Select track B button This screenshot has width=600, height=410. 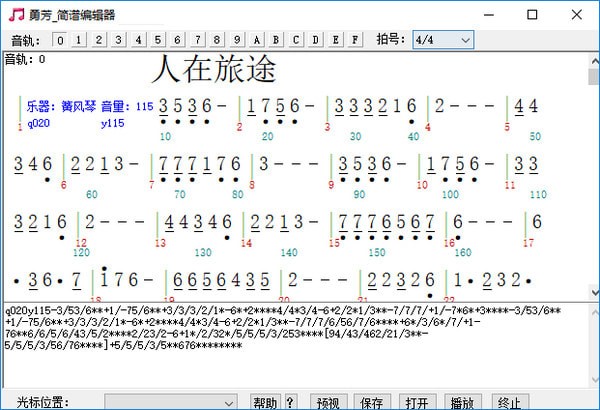pyautogui.click(x=276, y=40)
